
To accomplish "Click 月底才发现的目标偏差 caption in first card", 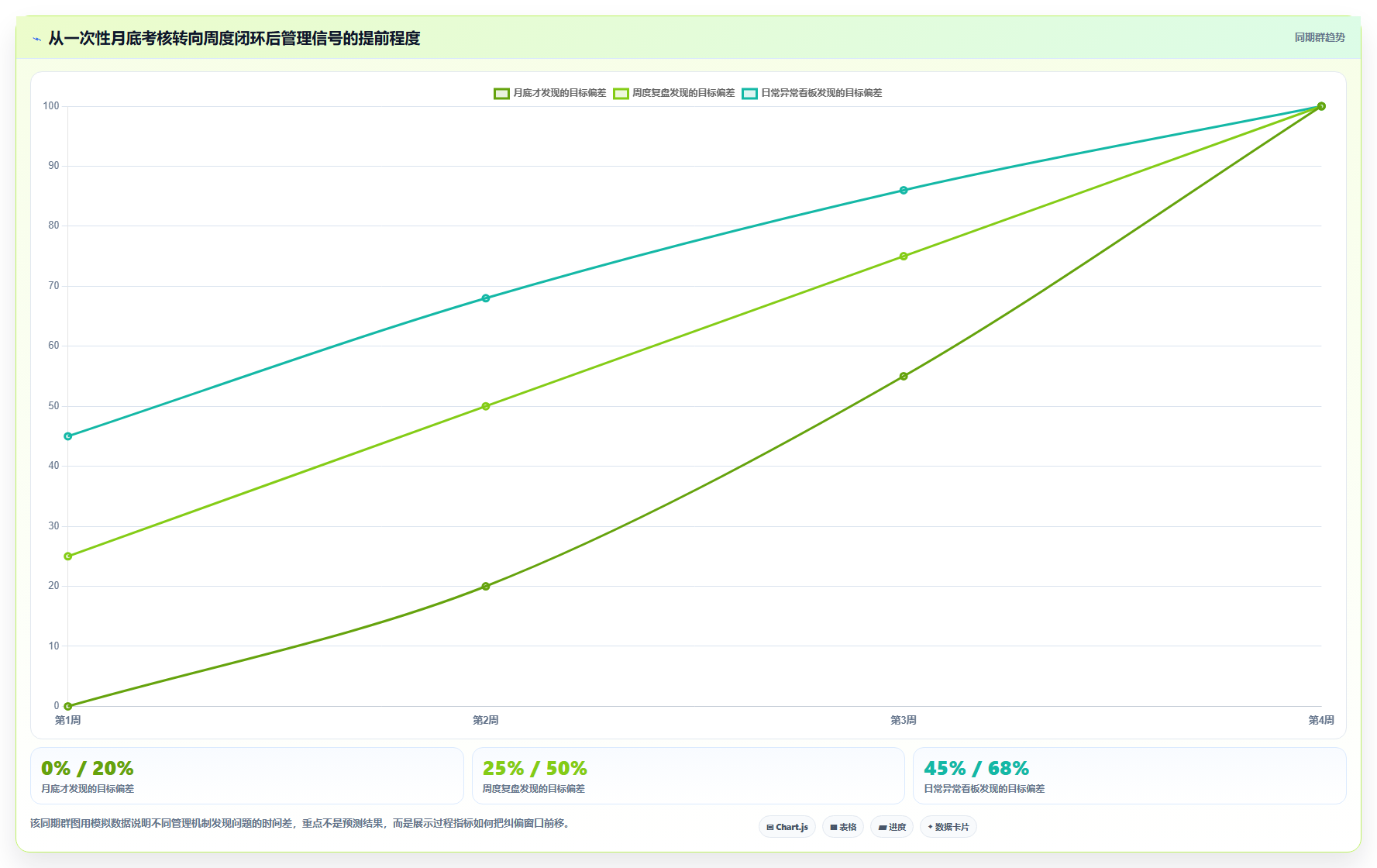I will pyautogui.click(x=88, y=789).
